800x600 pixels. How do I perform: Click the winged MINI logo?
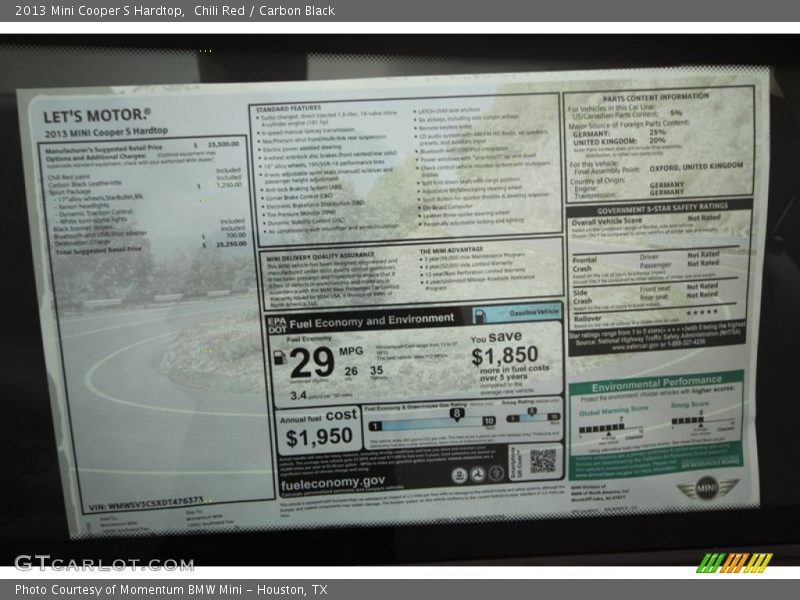(x=707, y=488)
